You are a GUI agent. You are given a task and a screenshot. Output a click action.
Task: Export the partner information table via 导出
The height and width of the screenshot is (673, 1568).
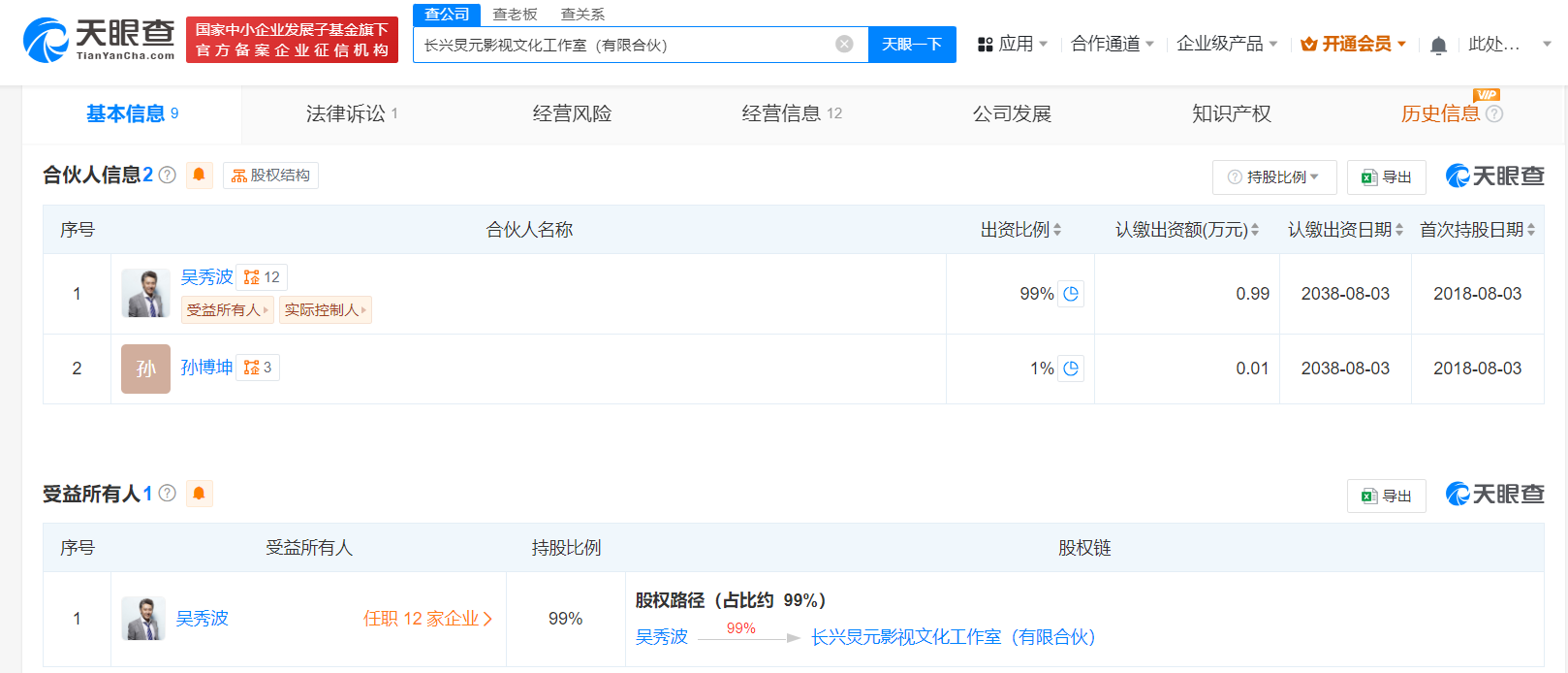tap(1386, 177)
